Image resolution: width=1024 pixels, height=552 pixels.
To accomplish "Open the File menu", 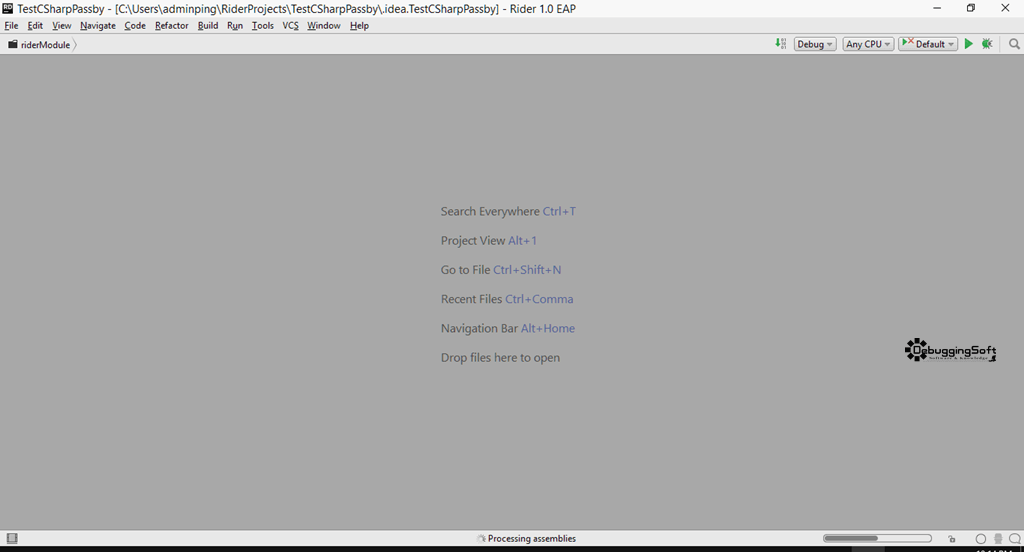I will coord(11,25).
